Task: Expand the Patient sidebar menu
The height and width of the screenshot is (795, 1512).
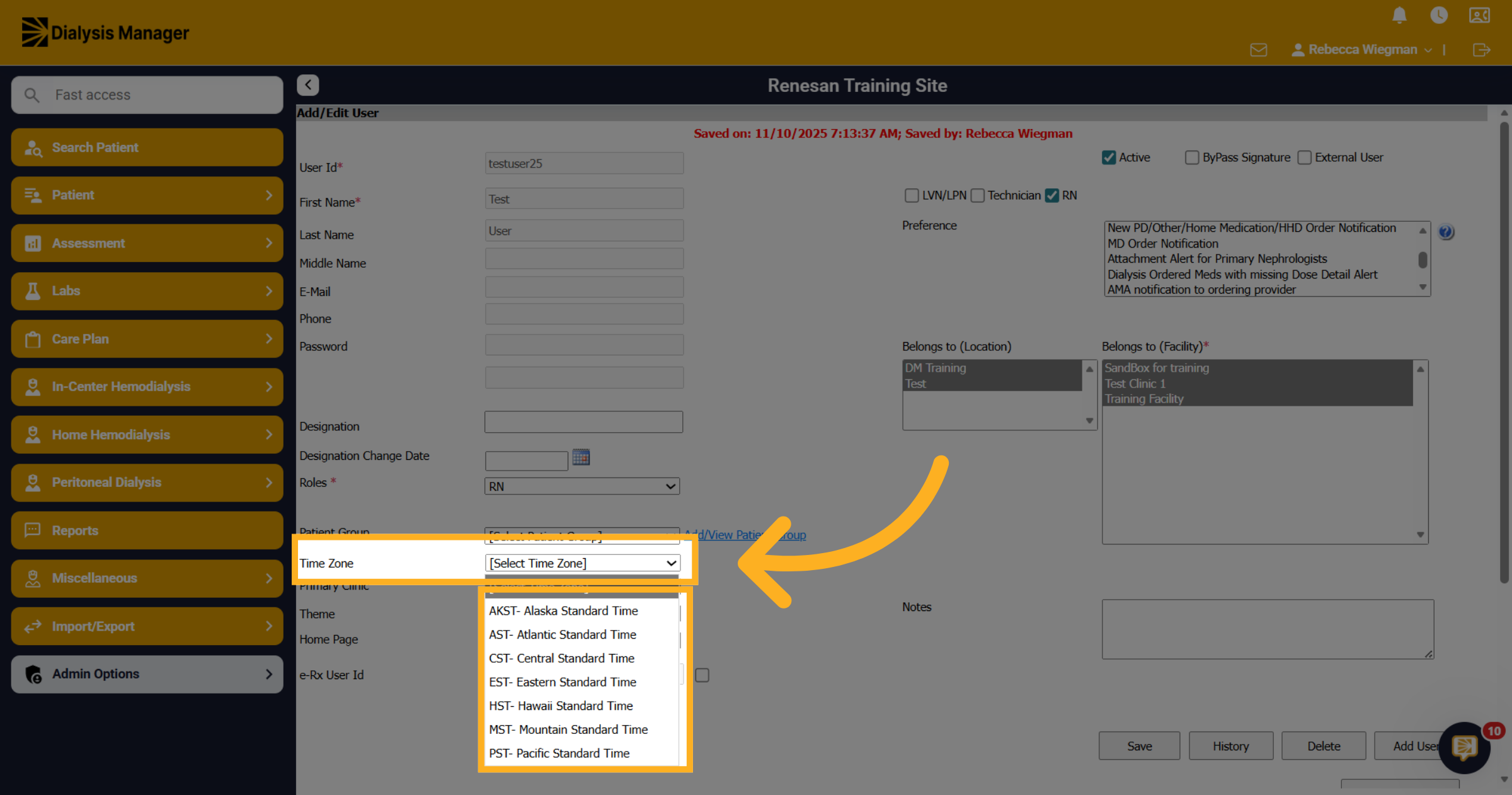Action: pyautogui.click(x=147, y=195)
